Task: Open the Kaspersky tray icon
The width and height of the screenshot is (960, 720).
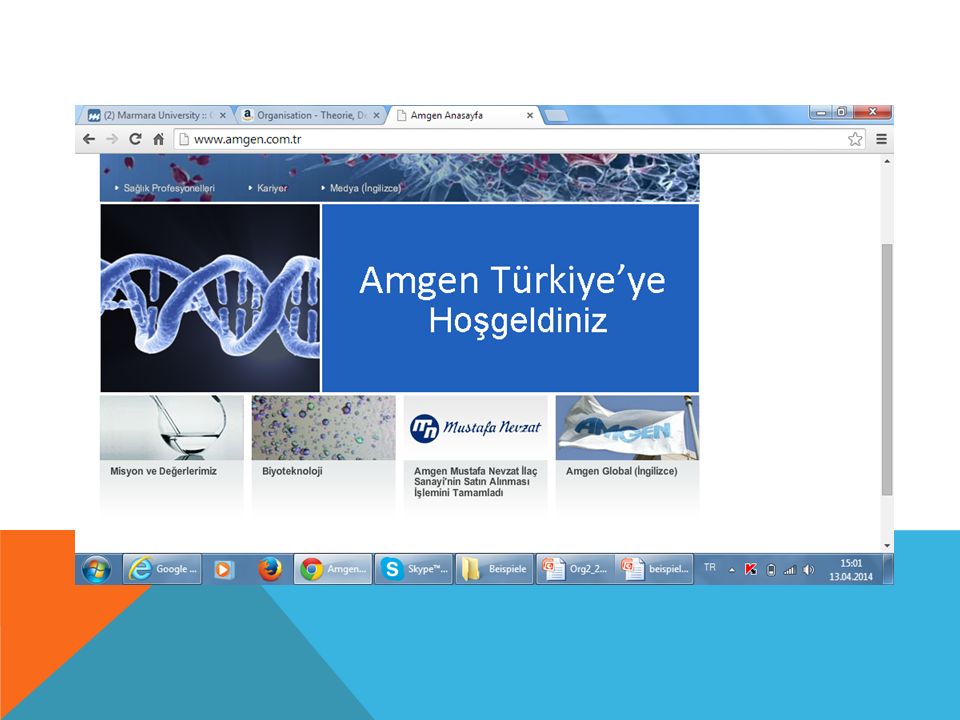Action: [751, 569]
